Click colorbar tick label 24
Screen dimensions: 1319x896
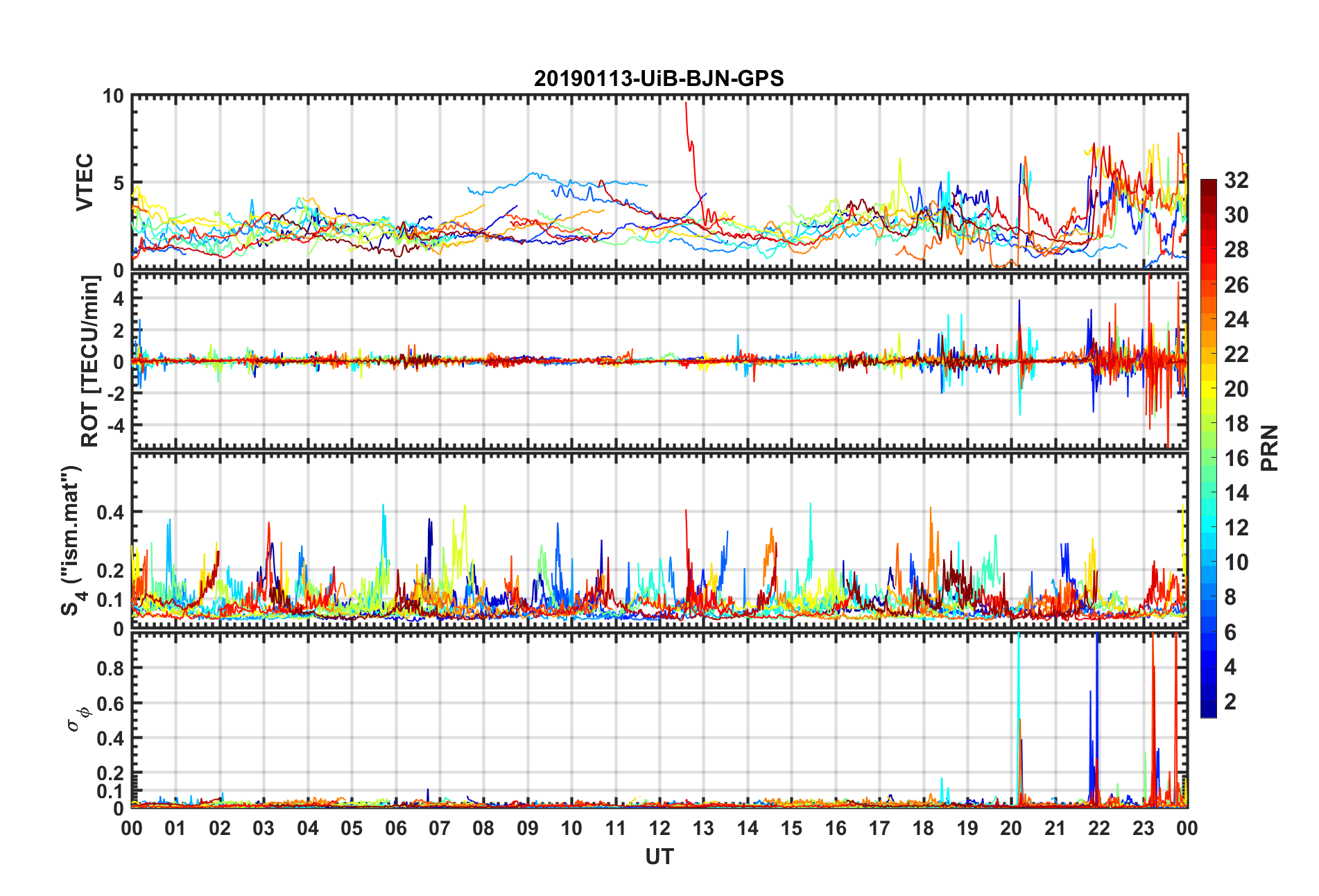[1236, 319]
